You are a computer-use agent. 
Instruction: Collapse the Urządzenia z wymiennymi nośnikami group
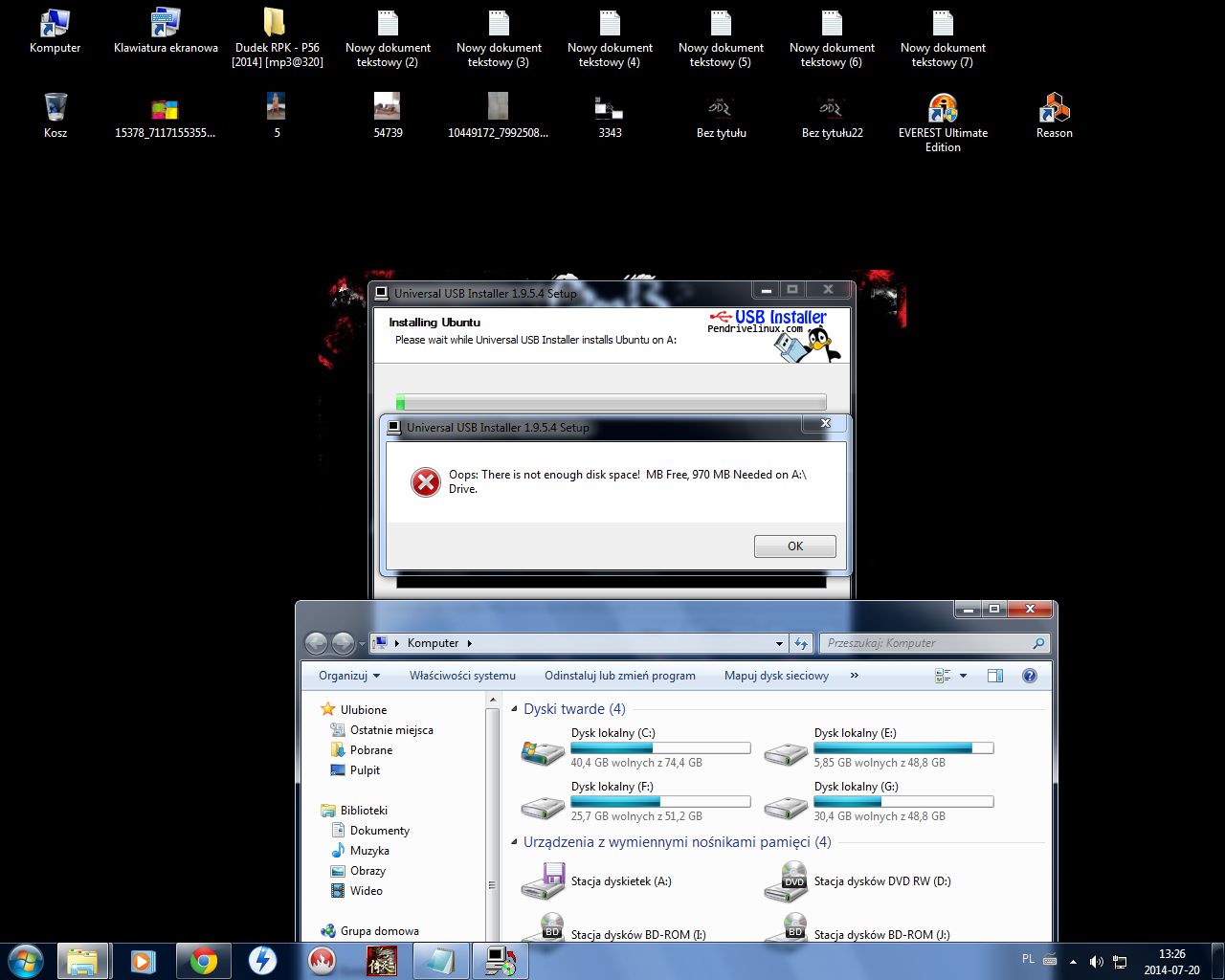[514, 842]
